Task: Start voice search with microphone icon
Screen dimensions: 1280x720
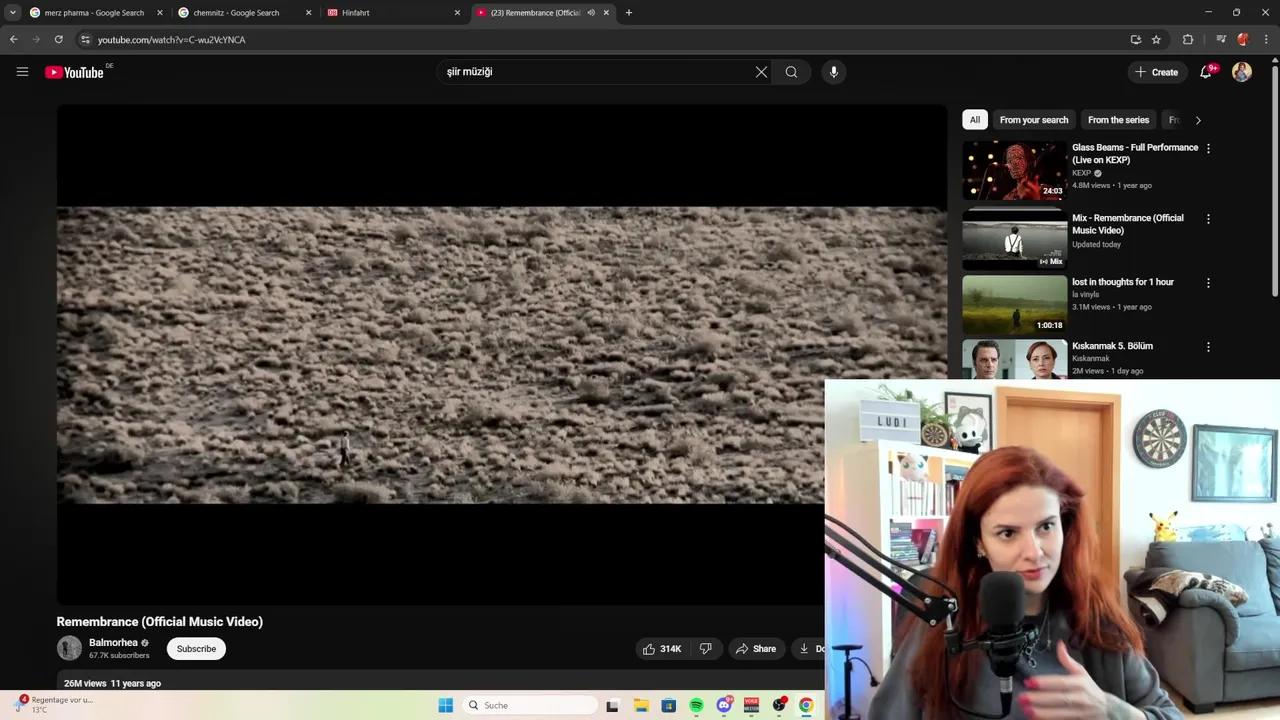Action: point(833,72)
